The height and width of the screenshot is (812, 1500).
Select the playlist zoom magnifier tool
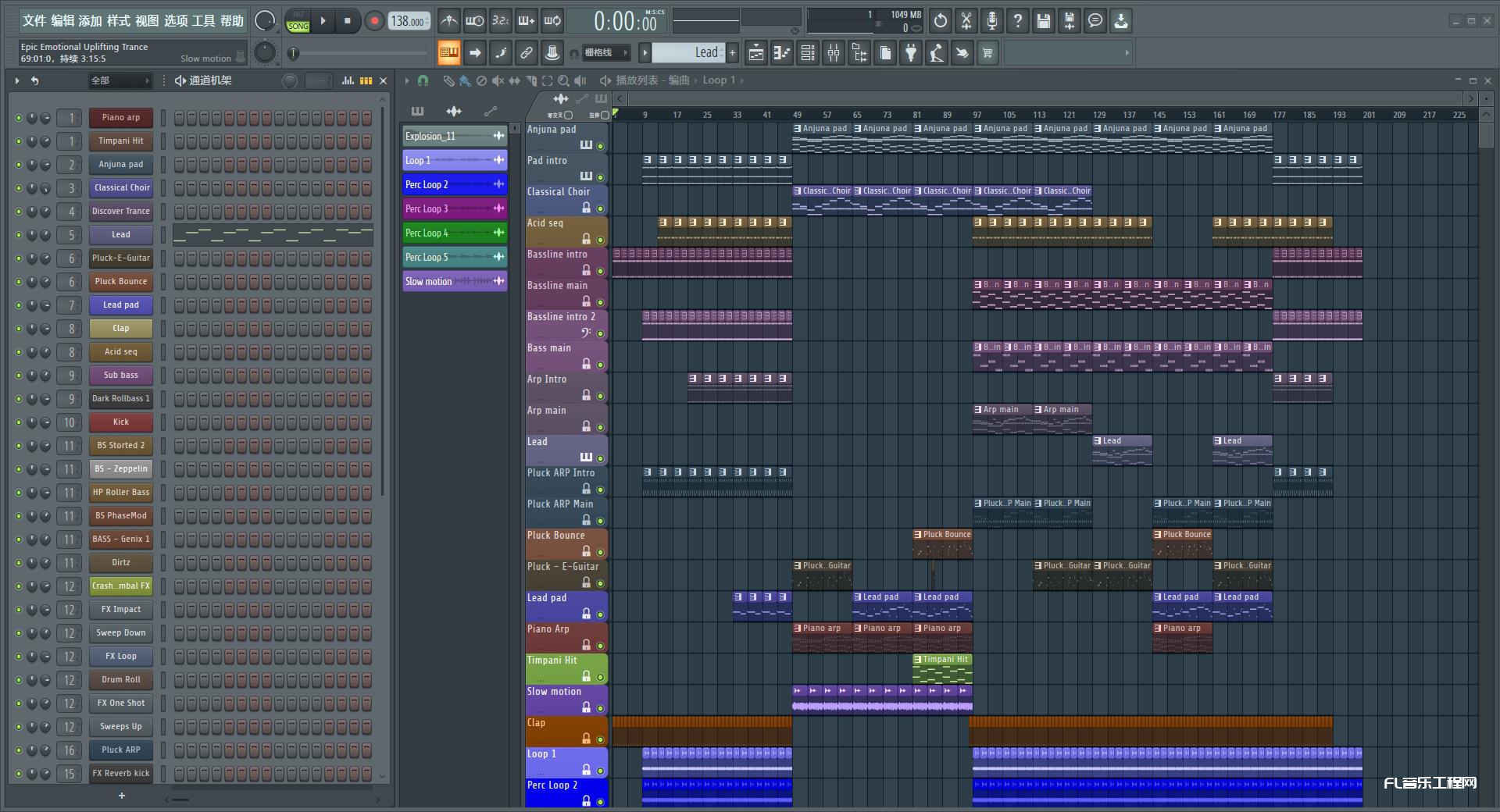[563, 80]
